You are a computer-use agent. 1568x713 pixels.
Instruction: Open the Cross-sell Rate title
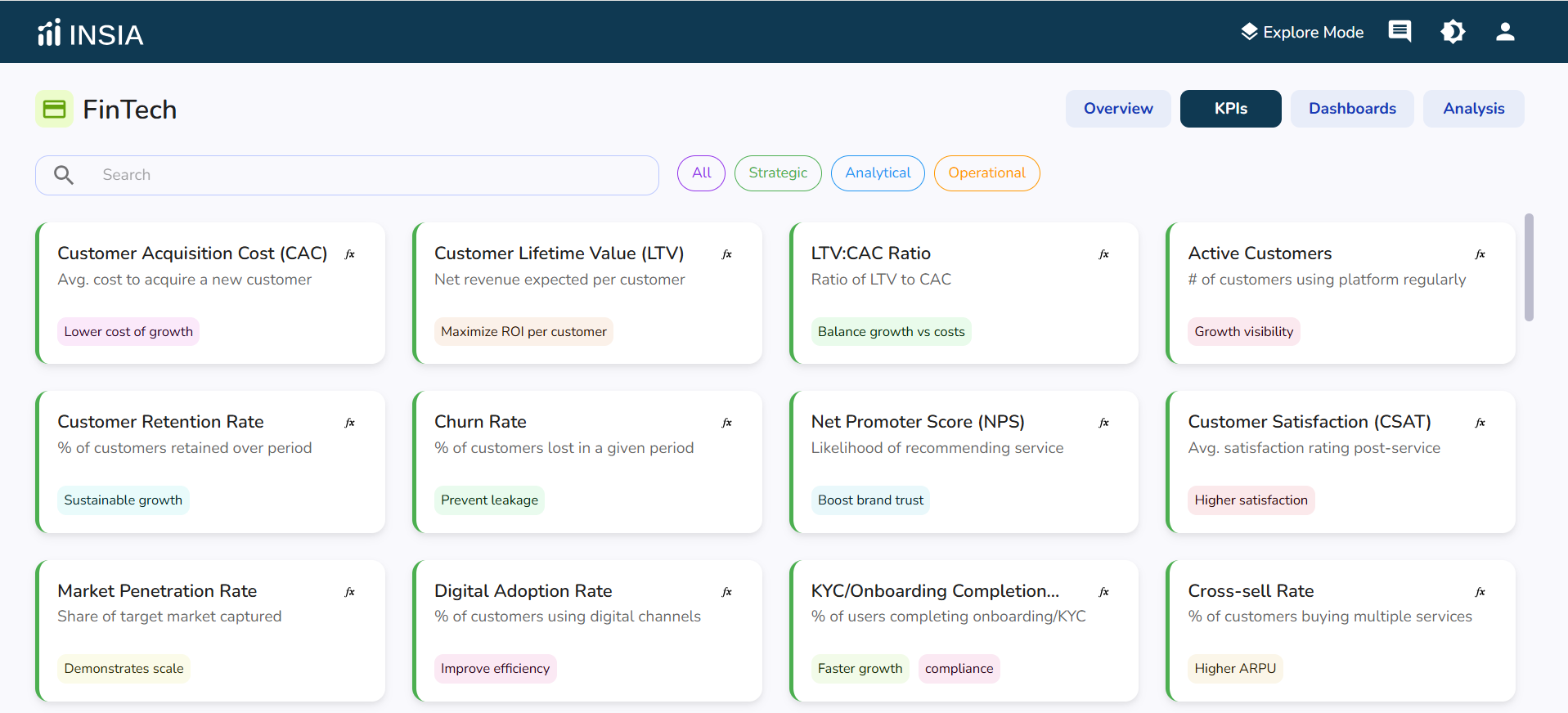[x=1251, y=590]
